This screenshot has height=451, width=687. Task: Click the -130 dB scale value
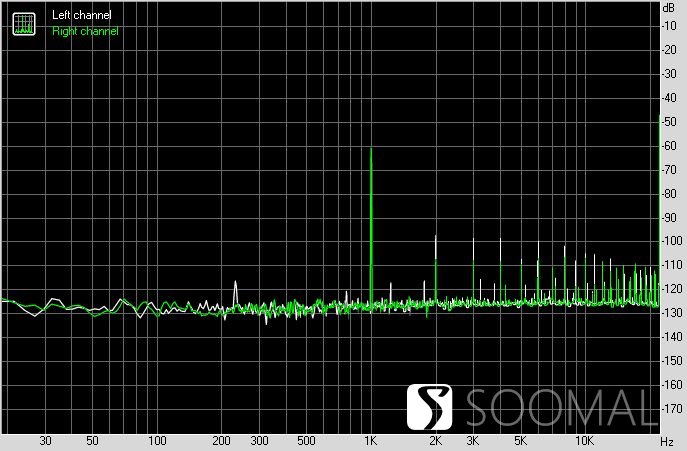(x=671, y=313)
